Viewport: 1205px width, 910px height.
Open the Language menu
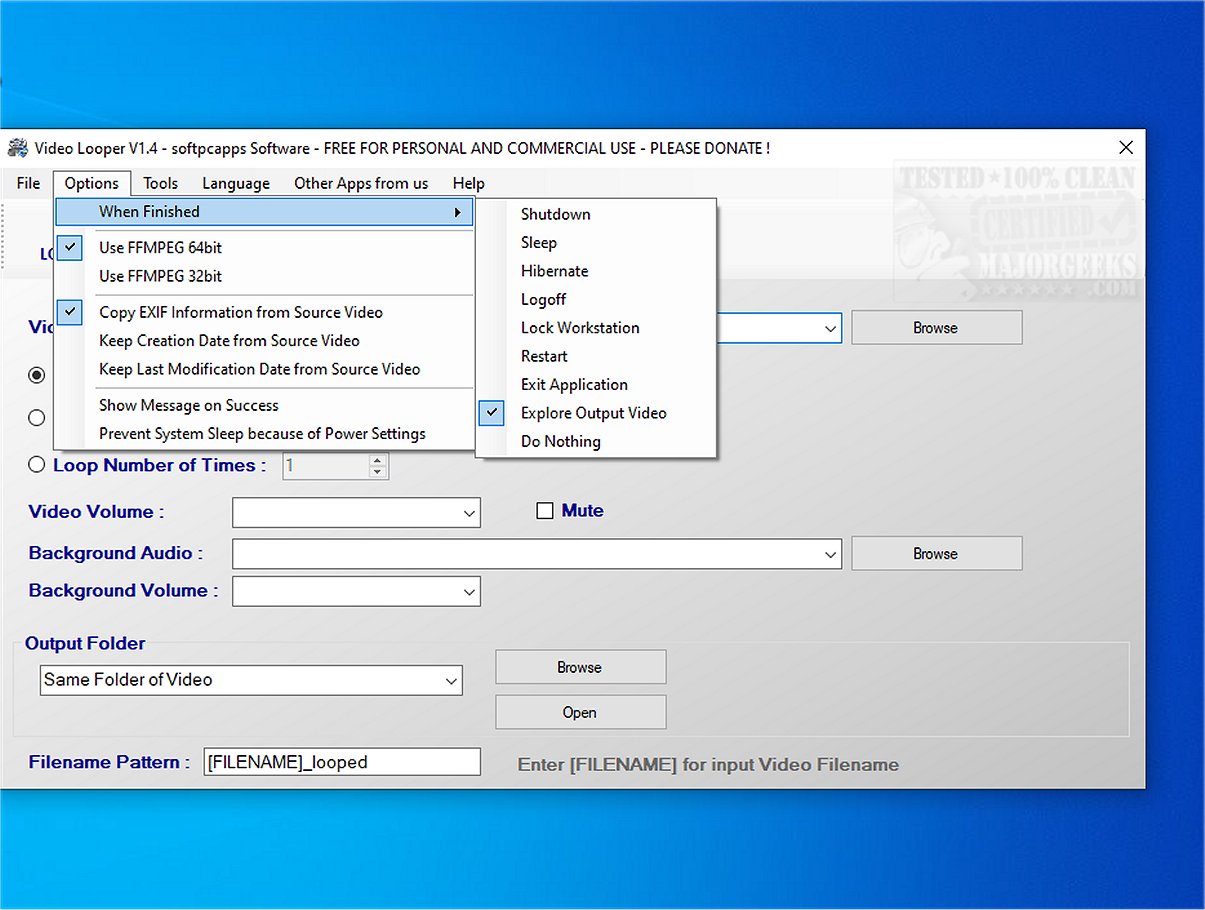(236, 183)
